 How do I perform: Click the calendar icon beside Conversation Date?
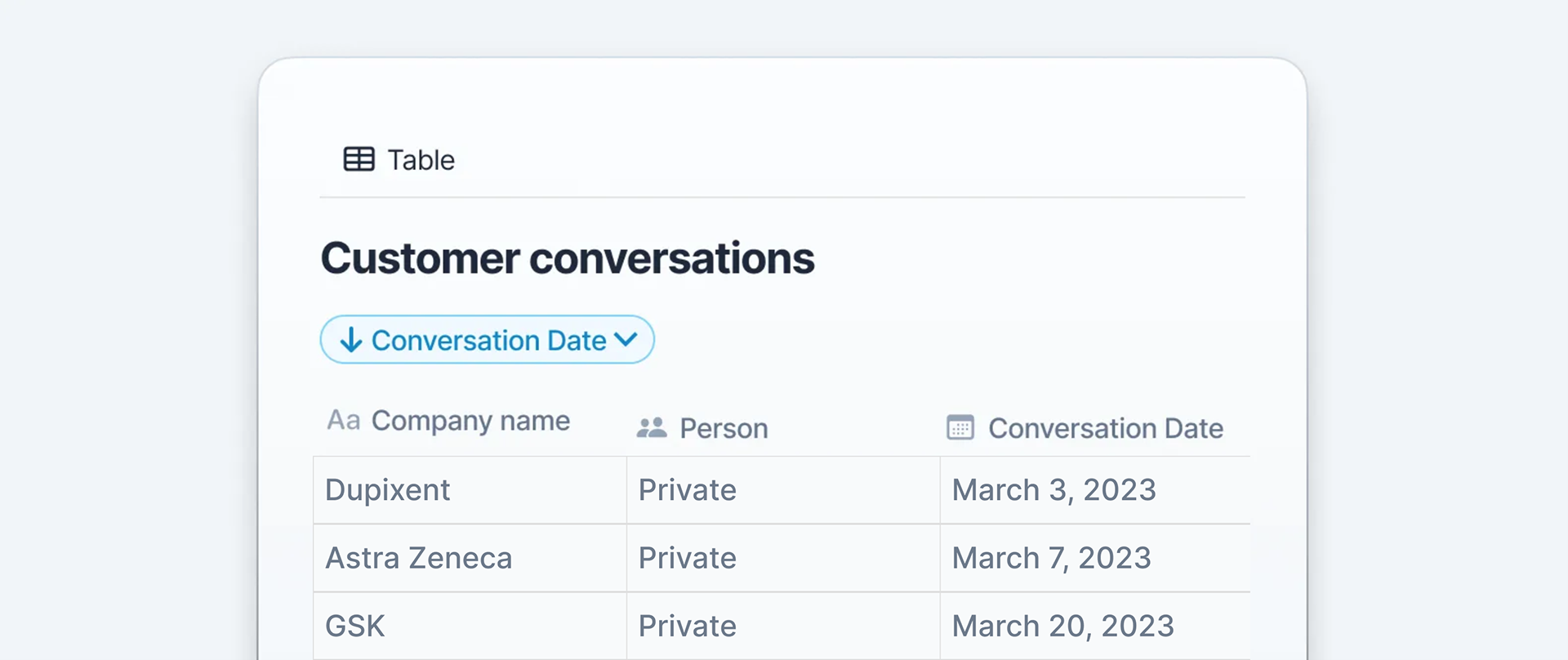960,427
